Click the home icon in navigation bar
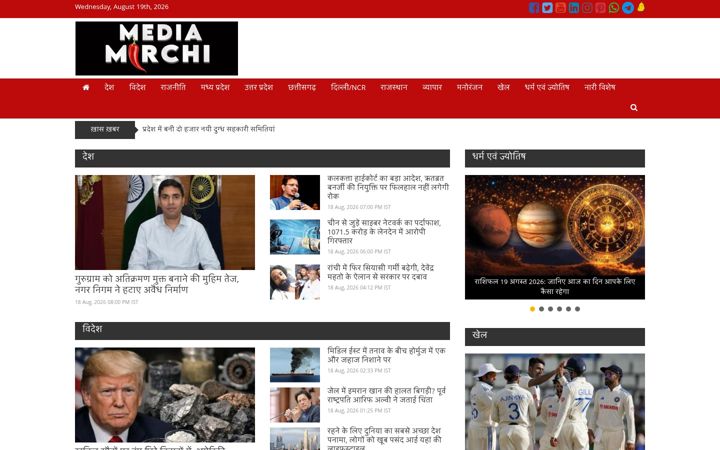Screen dimensions: 720x450 (x=86, y=87)
